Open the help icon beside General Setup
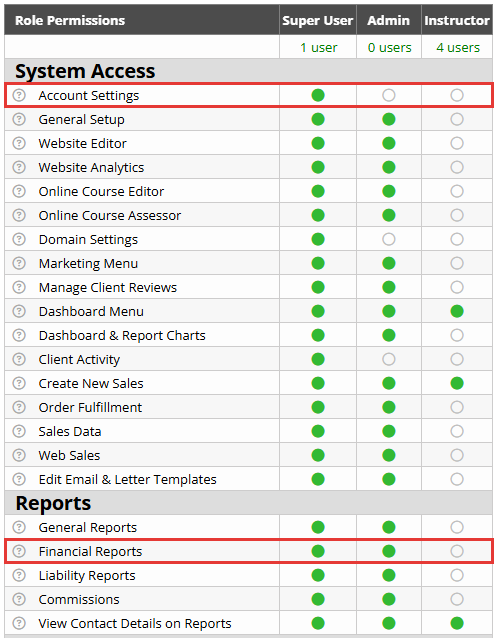Screen dimensions: 497x638 coord(19,119)
